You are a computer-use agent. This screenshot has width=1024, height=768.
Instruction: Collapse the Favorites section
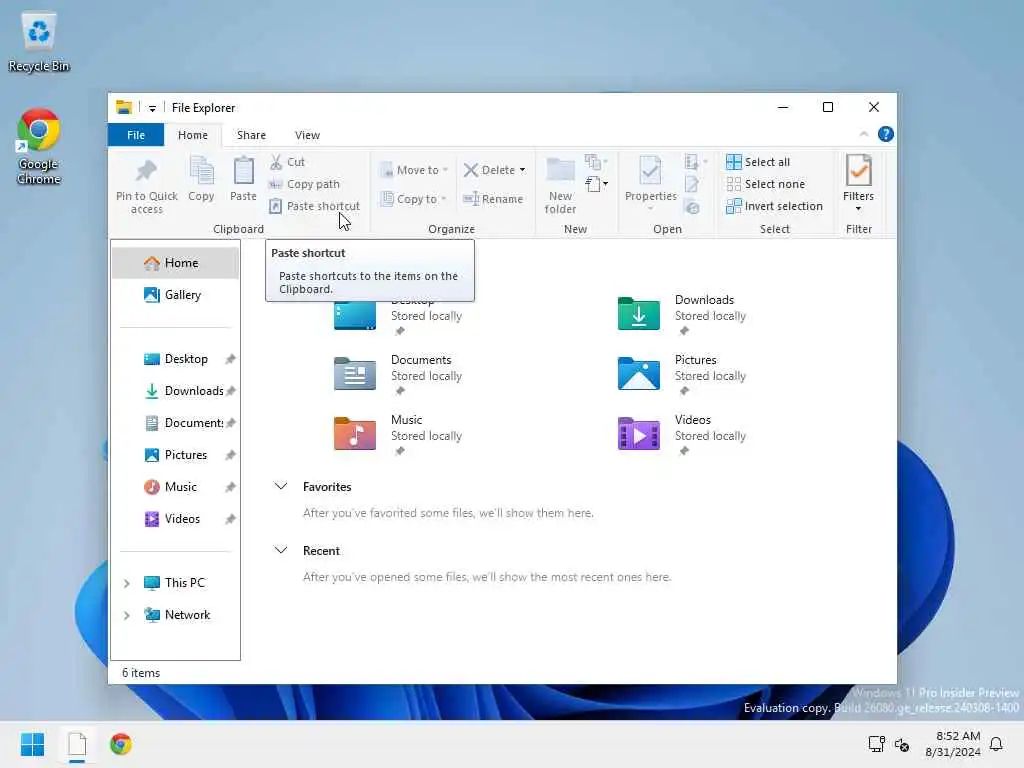(x=281, y=487)
